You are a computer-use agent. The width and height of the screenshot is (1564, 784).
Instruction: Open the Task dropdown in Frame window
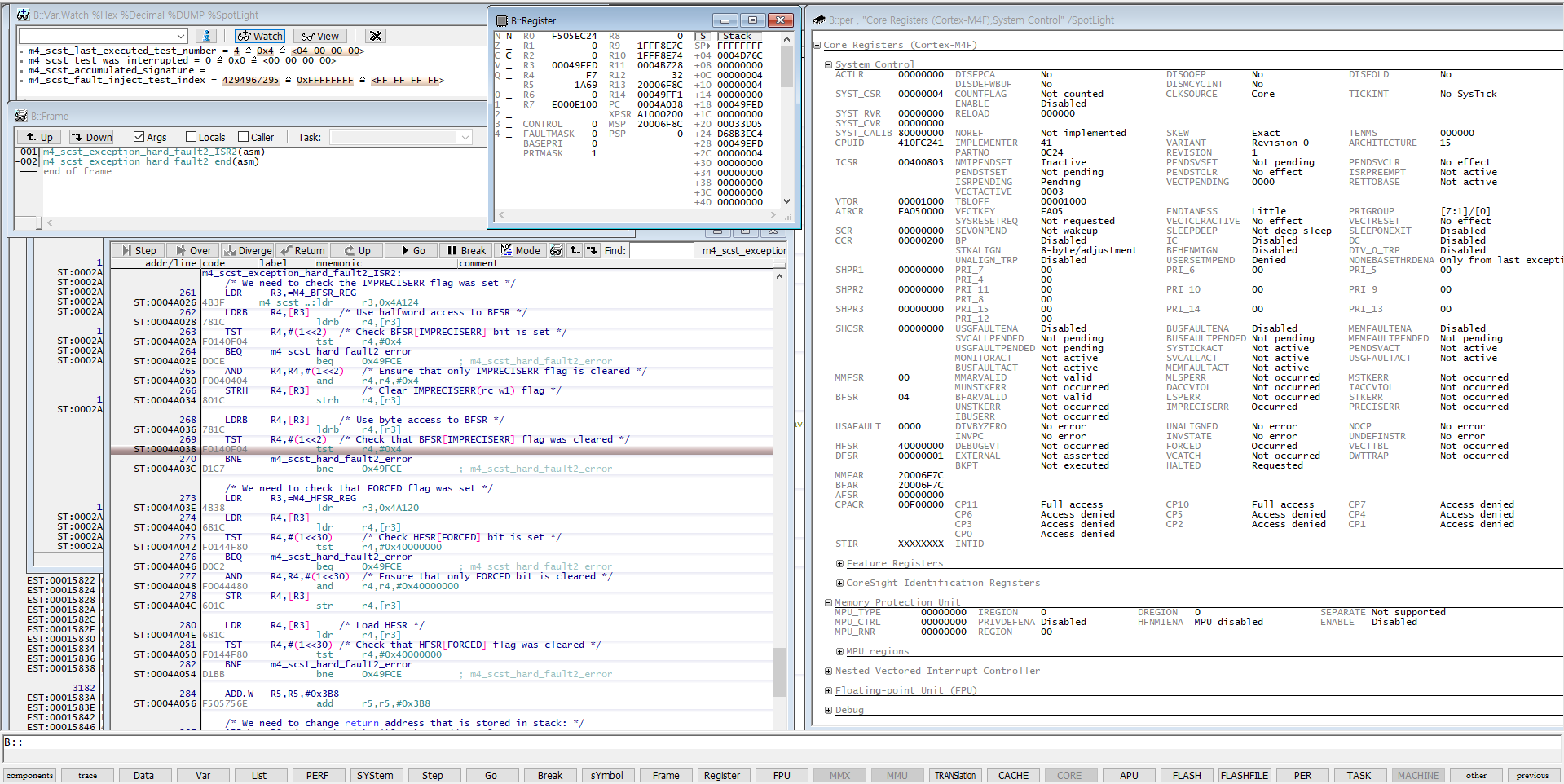(465, 137)
